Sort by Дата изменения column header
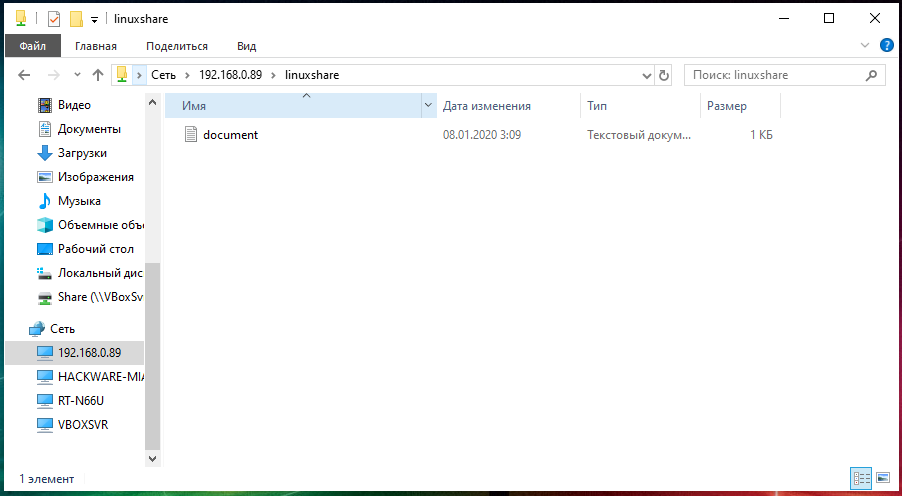The image size is (902, 496). point(487,106)
